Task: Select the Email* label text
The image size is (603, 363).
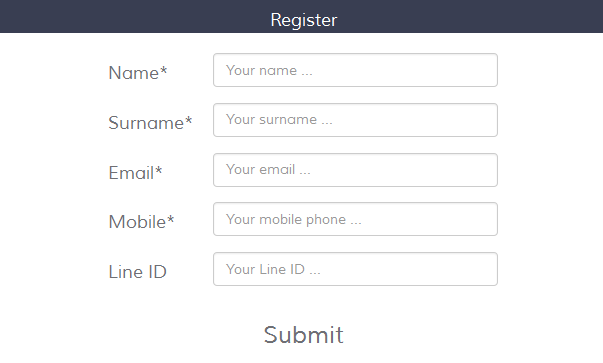Action: click(x=135, y=173)
